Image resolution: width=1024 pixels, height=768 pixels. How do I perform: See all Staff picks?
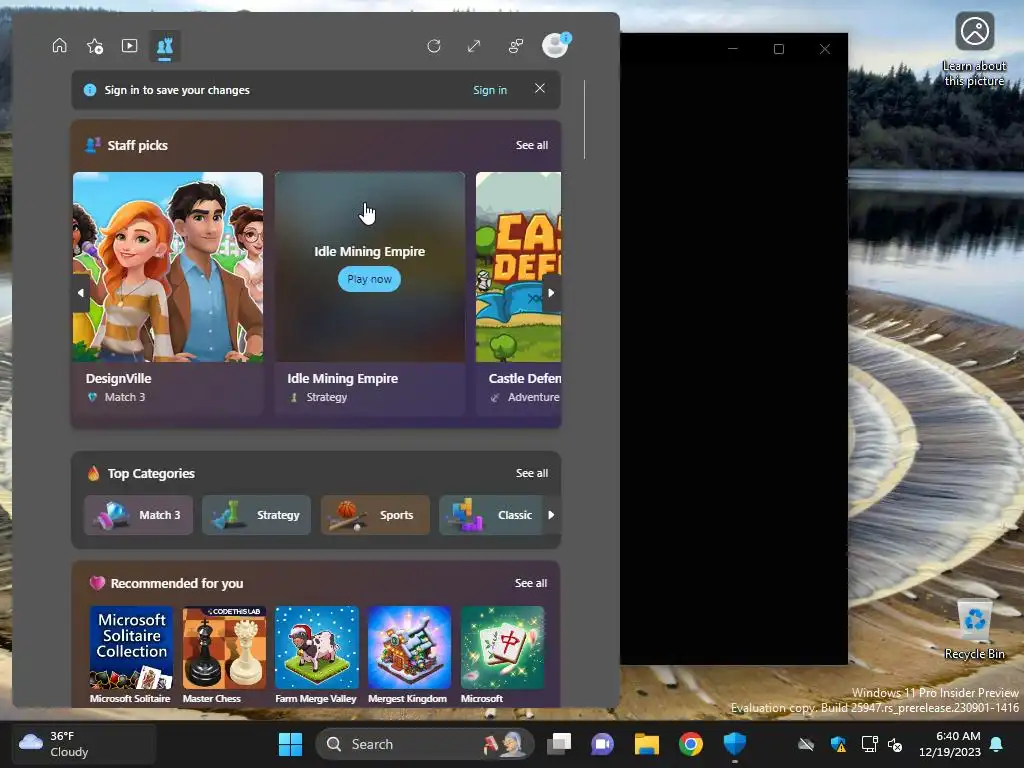(532, 145)
